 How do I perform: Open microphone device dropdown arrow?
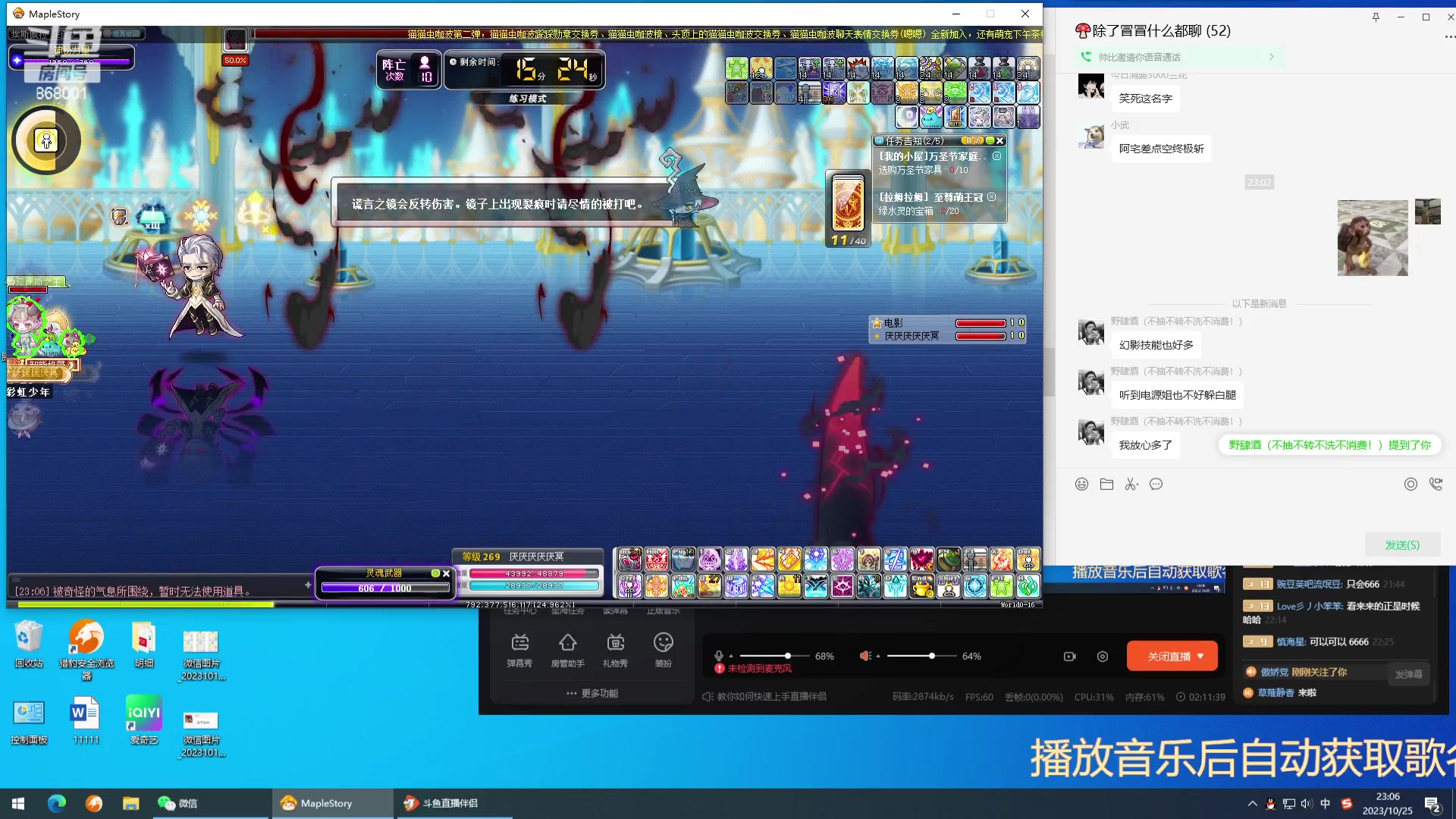click(731, 657)
